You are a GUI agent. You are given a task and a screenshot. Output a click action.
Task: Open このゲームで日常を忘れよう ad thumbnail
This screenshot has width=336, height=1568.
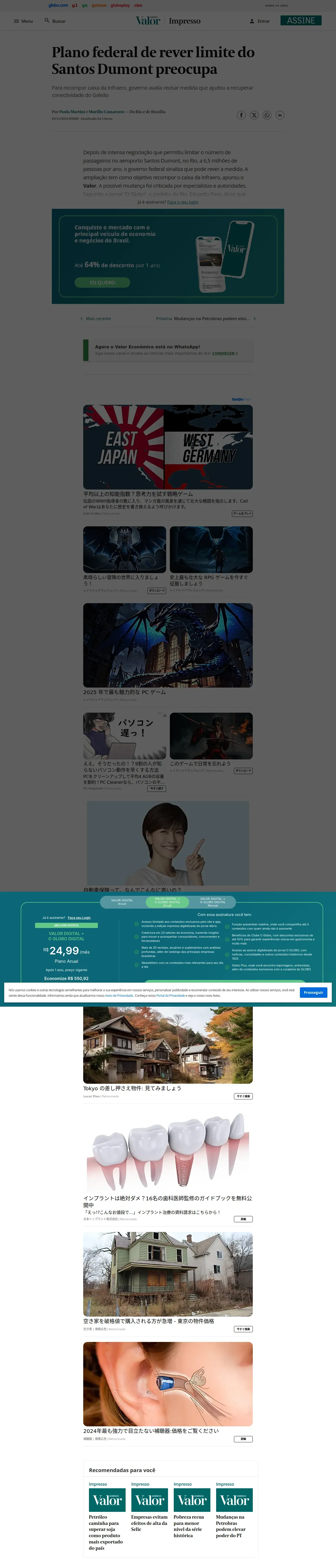(x=211, y=736)
